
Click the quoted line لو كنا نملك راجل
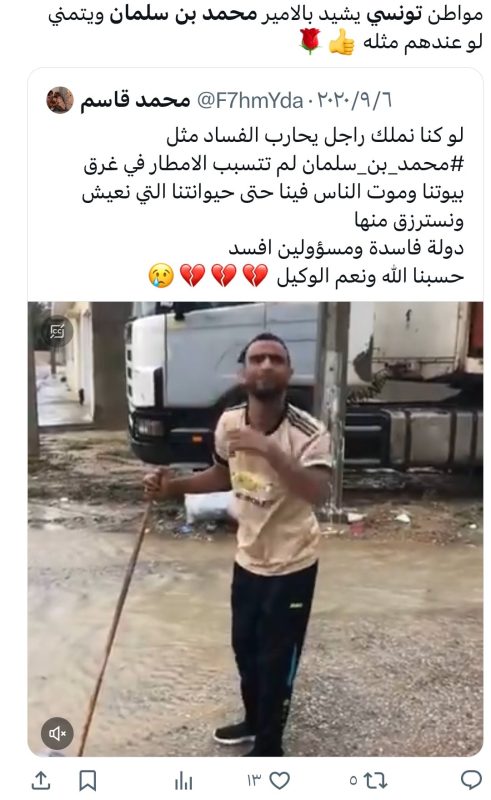pos(315,136)
